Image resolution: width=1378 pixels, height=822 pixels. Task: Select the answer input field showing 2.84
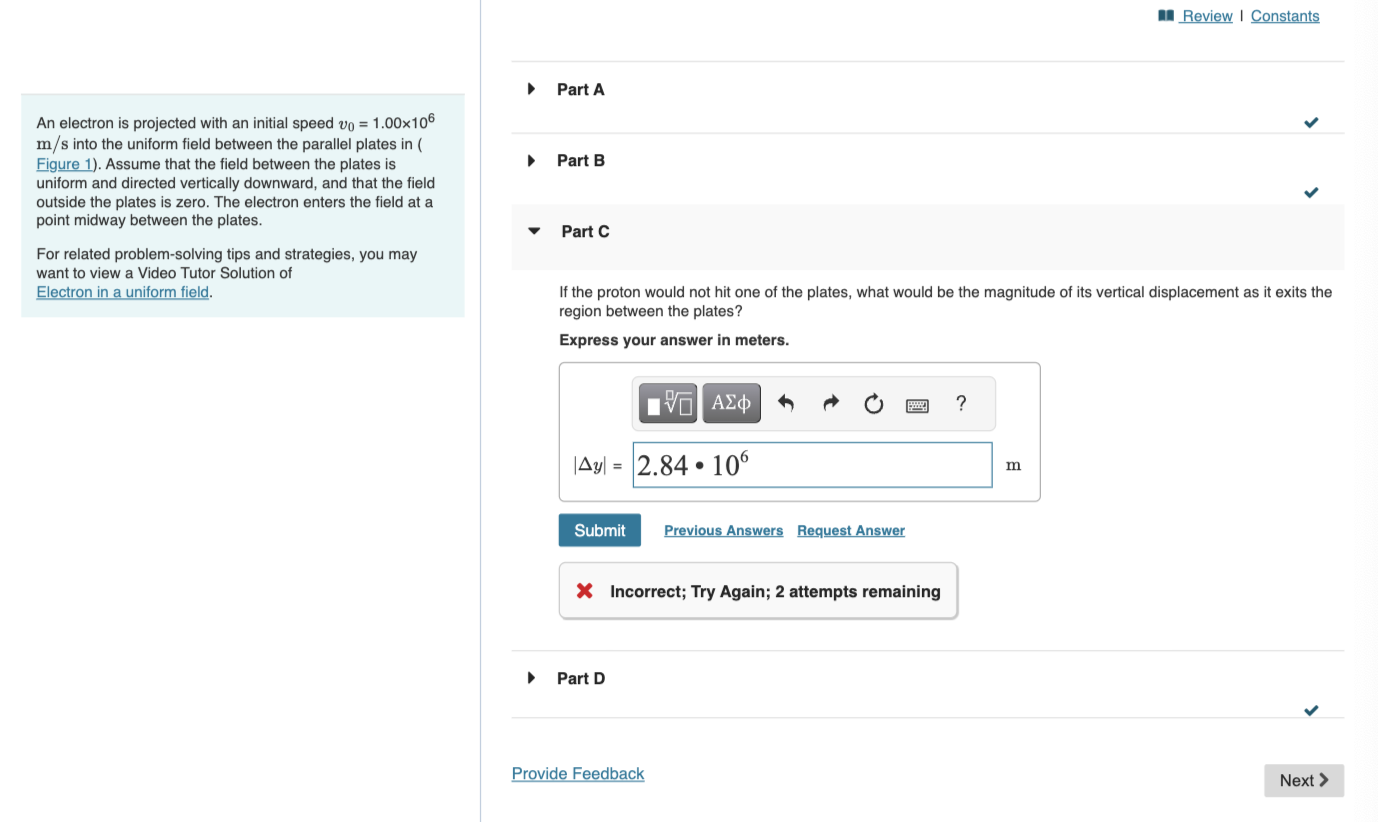[x=812, y=464]
